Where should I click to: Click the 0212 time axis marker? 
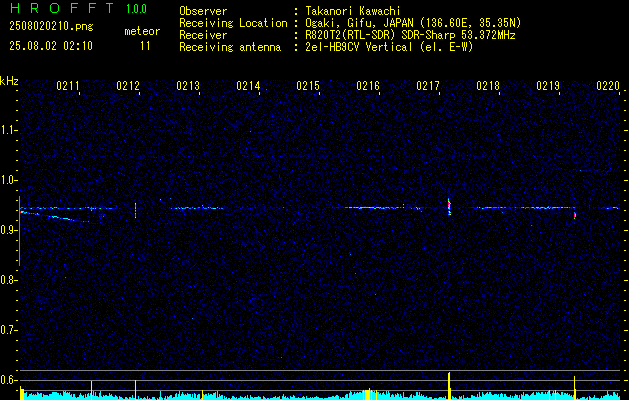tap(128, 86)
